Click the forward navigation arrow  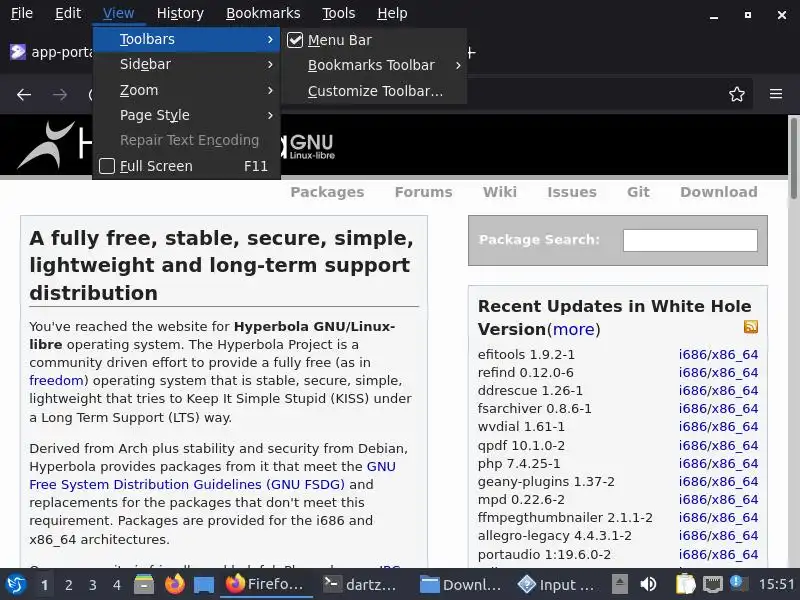tap(60, 94)
